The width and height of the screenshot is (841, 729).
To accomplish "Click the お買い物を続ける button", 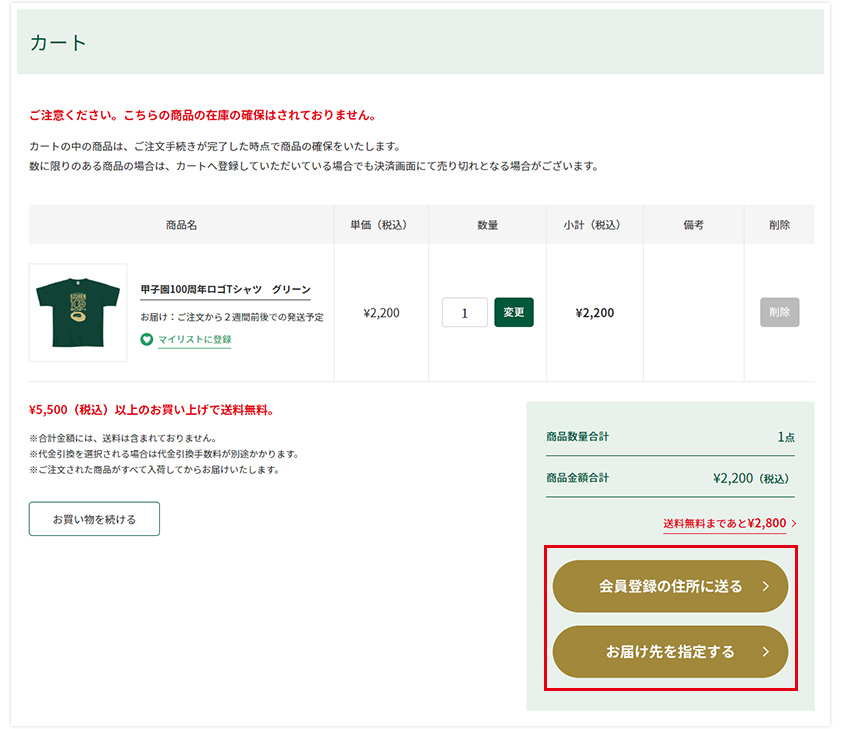I will (94, 519).
